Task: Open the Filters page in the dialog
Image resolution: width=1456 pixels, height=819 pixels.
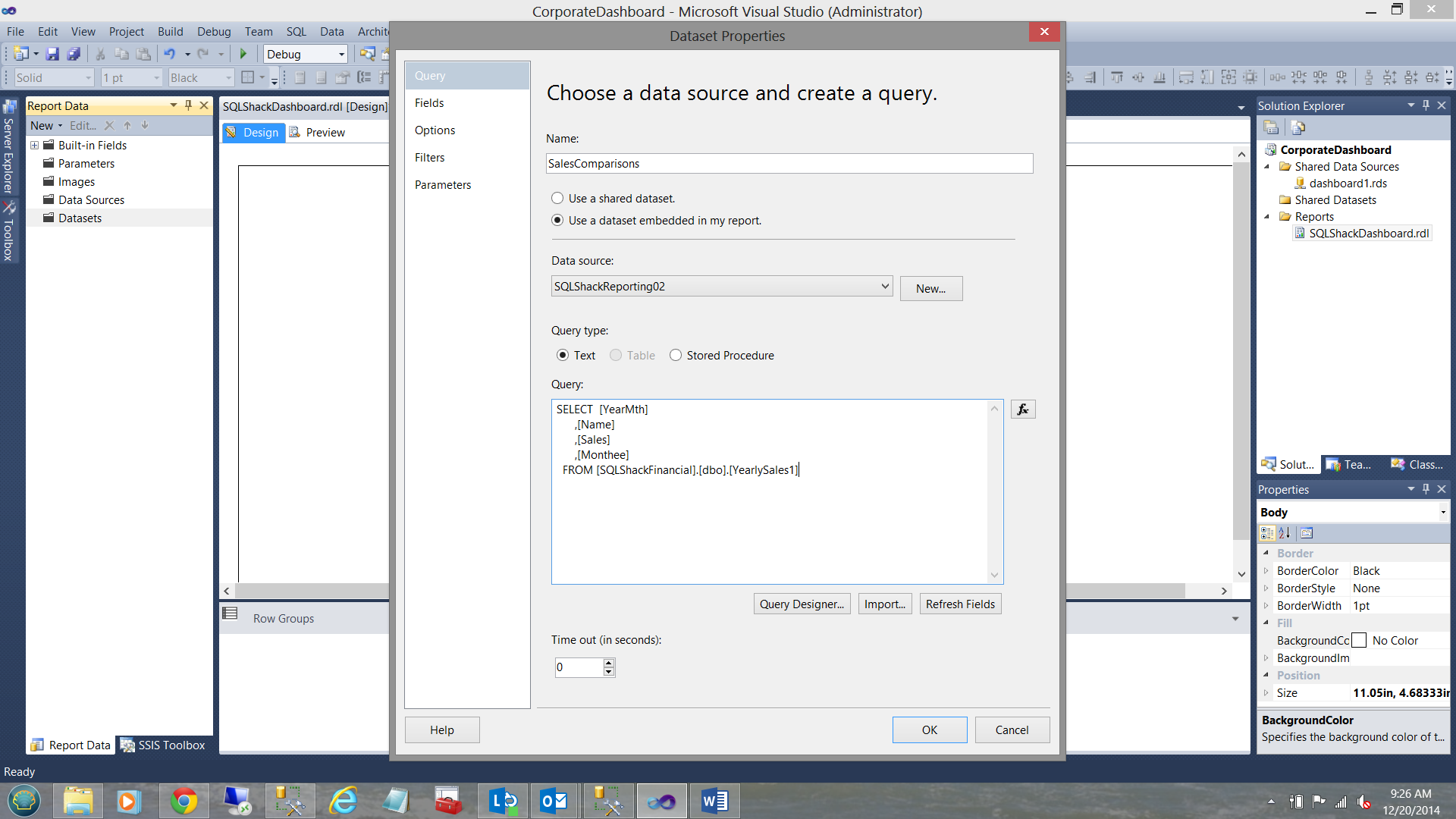Action: click(x=429, y=158)
